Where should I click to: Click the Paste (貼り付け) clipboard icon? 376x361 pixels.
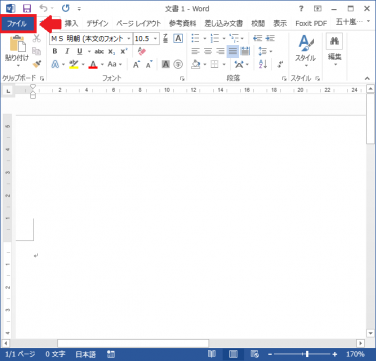point(17,44)
